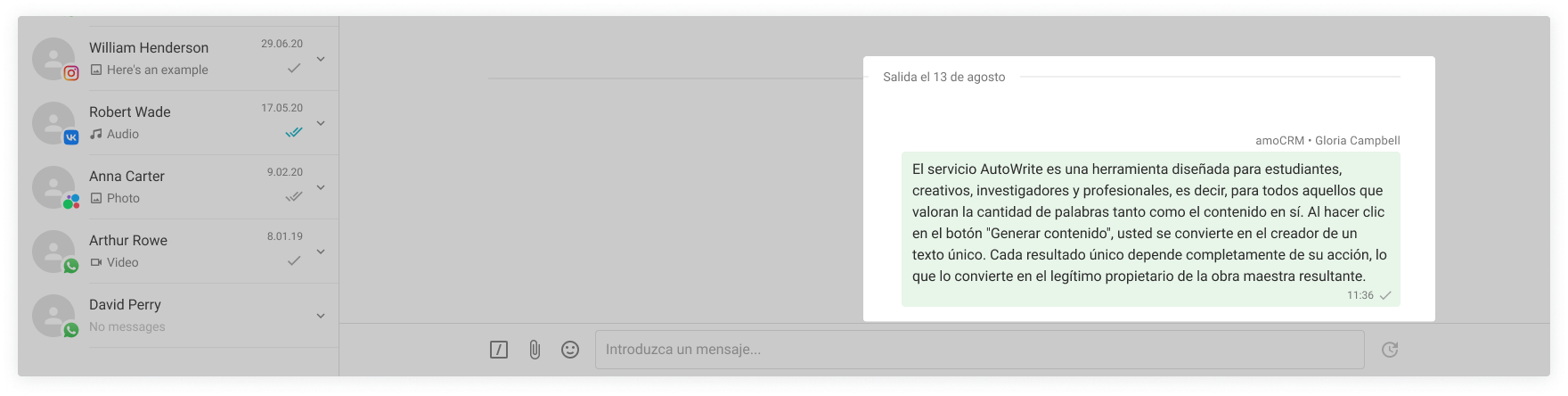Viewport: 1568px width, 396px height.
Task: Open David Perry chat dropdown arrow
Action: click(321, 316)
